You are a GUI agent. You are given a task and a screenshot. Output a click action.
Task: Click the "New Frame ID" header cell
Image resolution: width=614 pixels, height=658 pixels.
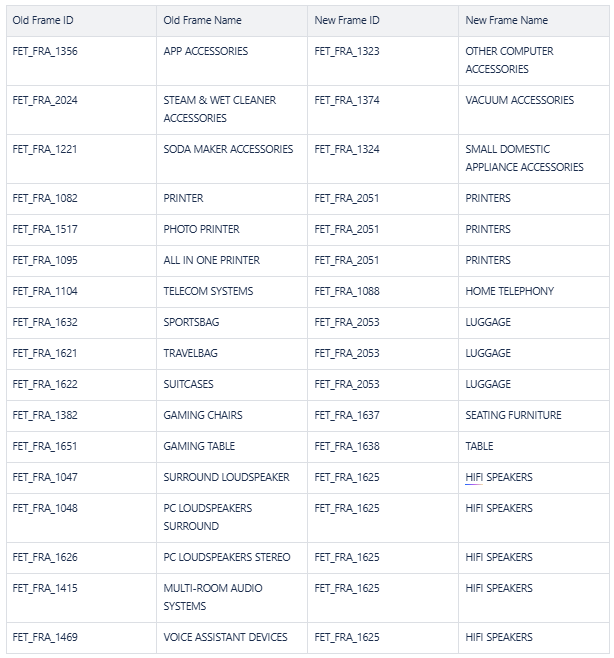(347, 20)
